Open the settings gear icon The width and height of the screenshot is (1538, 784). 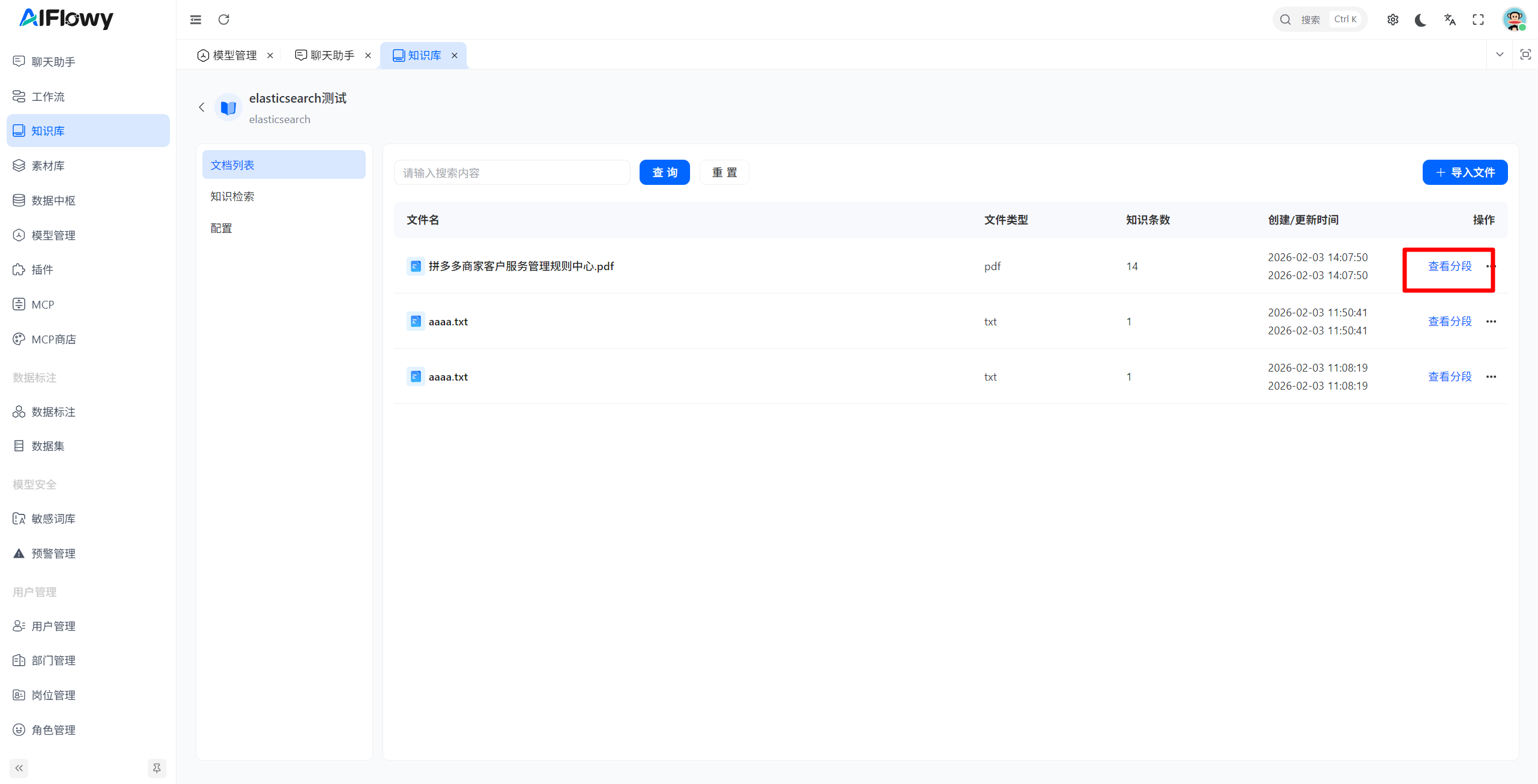[1393, 20]
